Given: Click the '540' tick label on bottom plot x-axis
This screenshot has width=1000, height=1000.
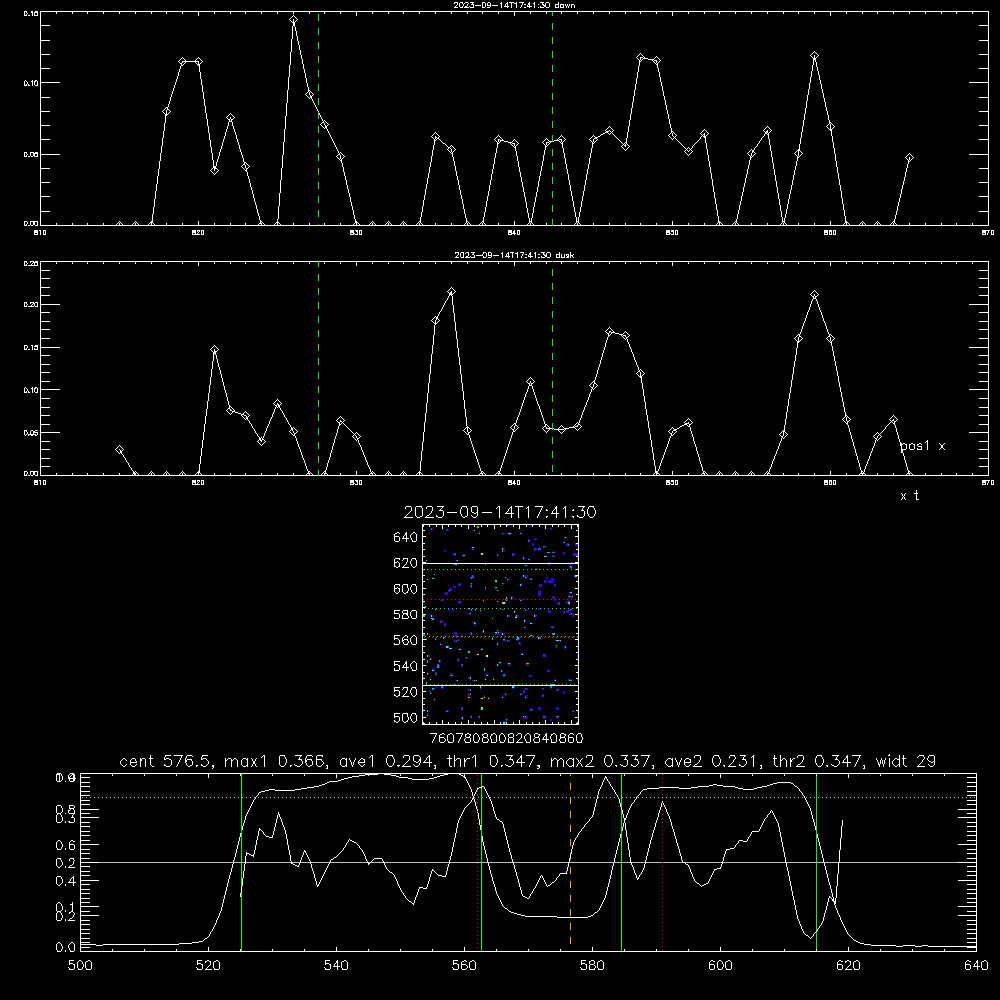Looking at the screenshot, I should (x=336, y=966).
